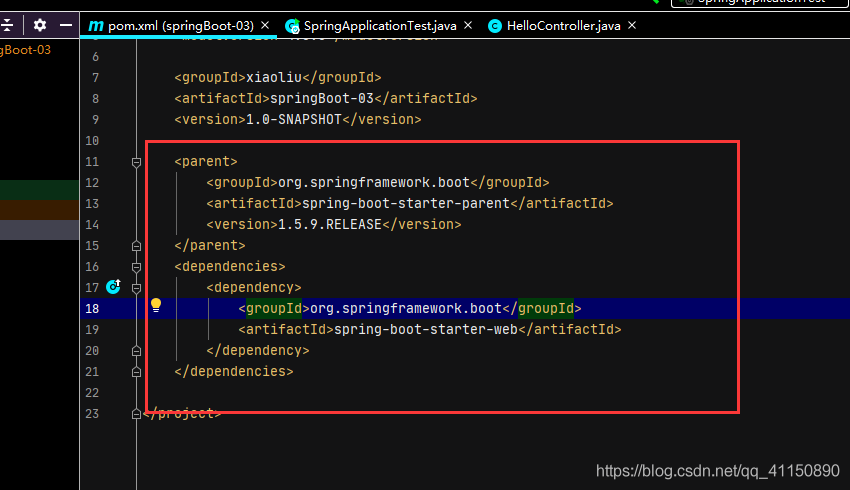This screenshot has height=490, width=850.
Task: Select the springBoot-03 project tree node
Action: (x=25, y=50)
